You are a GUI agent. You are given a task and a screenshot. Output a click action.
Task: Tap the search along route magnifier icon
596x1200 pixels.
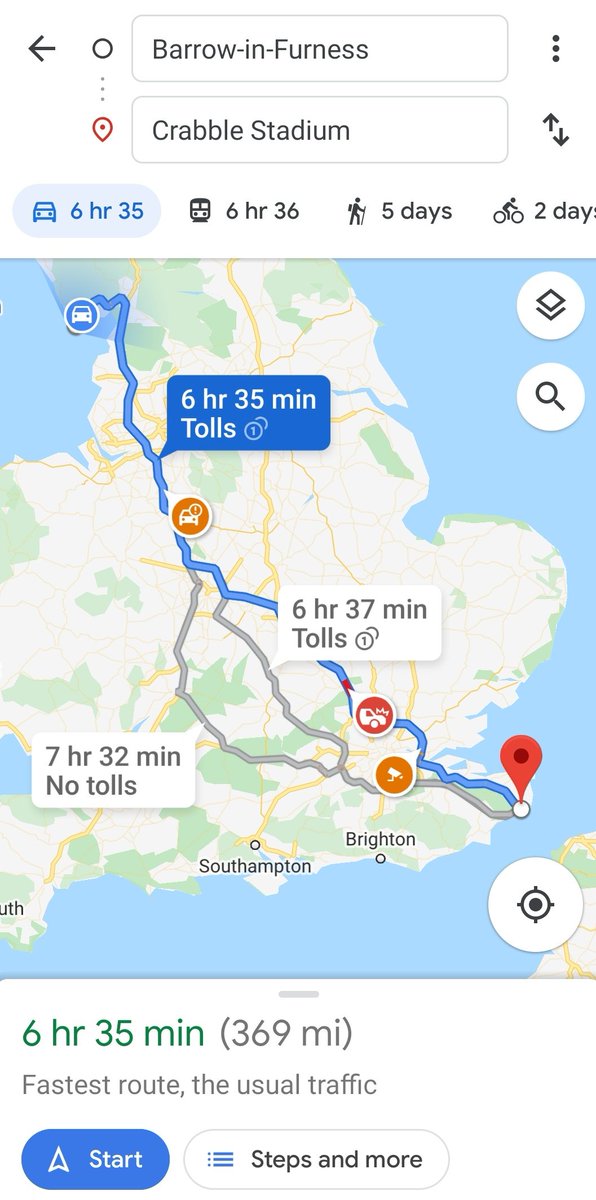550,397
